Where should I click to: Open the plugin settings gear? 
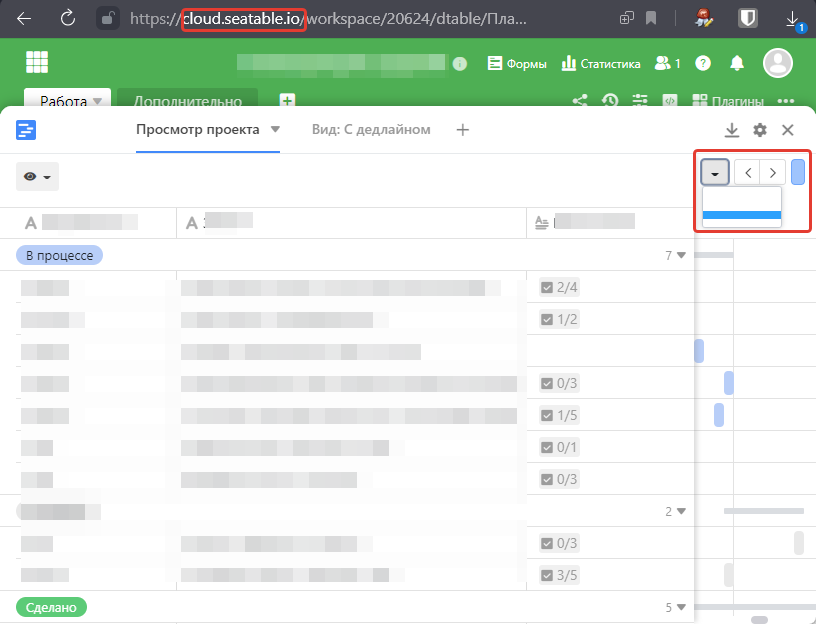point(760,130)
